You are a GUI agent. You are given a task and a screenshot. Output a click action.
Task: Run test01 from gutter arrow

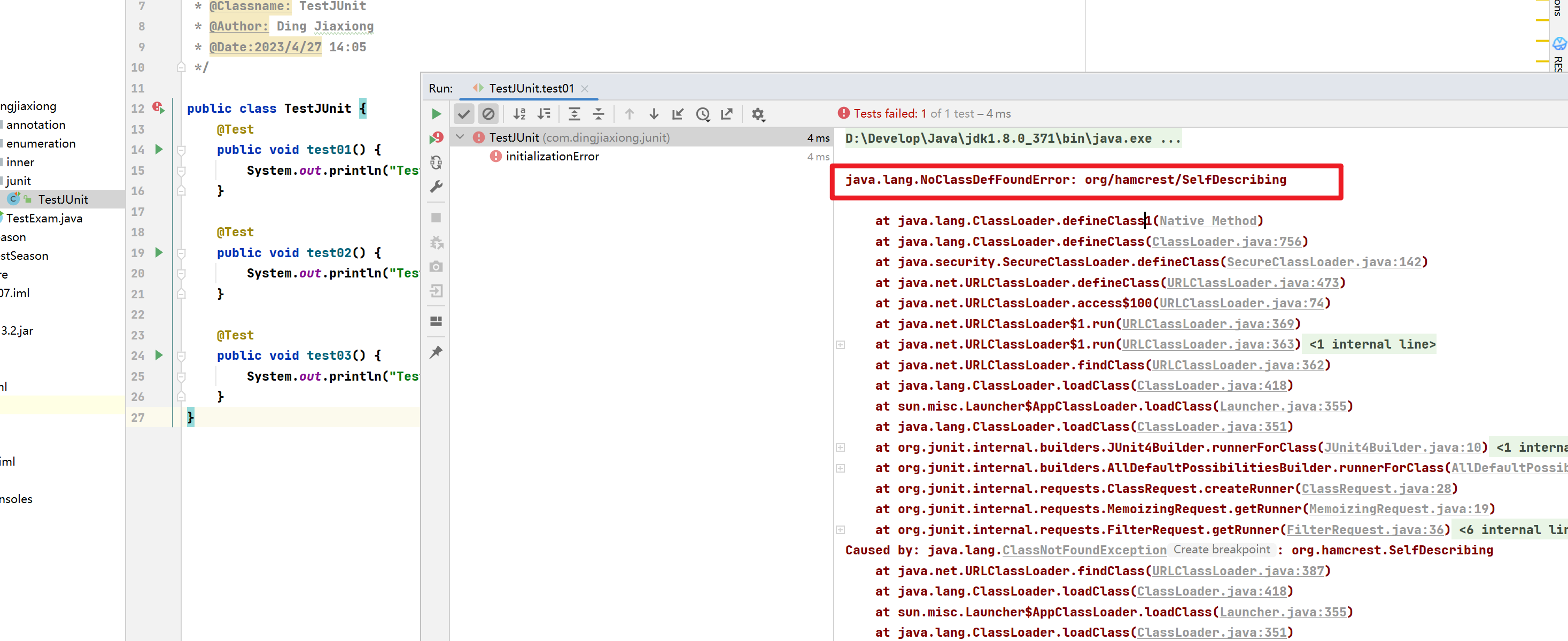(x=159, y=149)
